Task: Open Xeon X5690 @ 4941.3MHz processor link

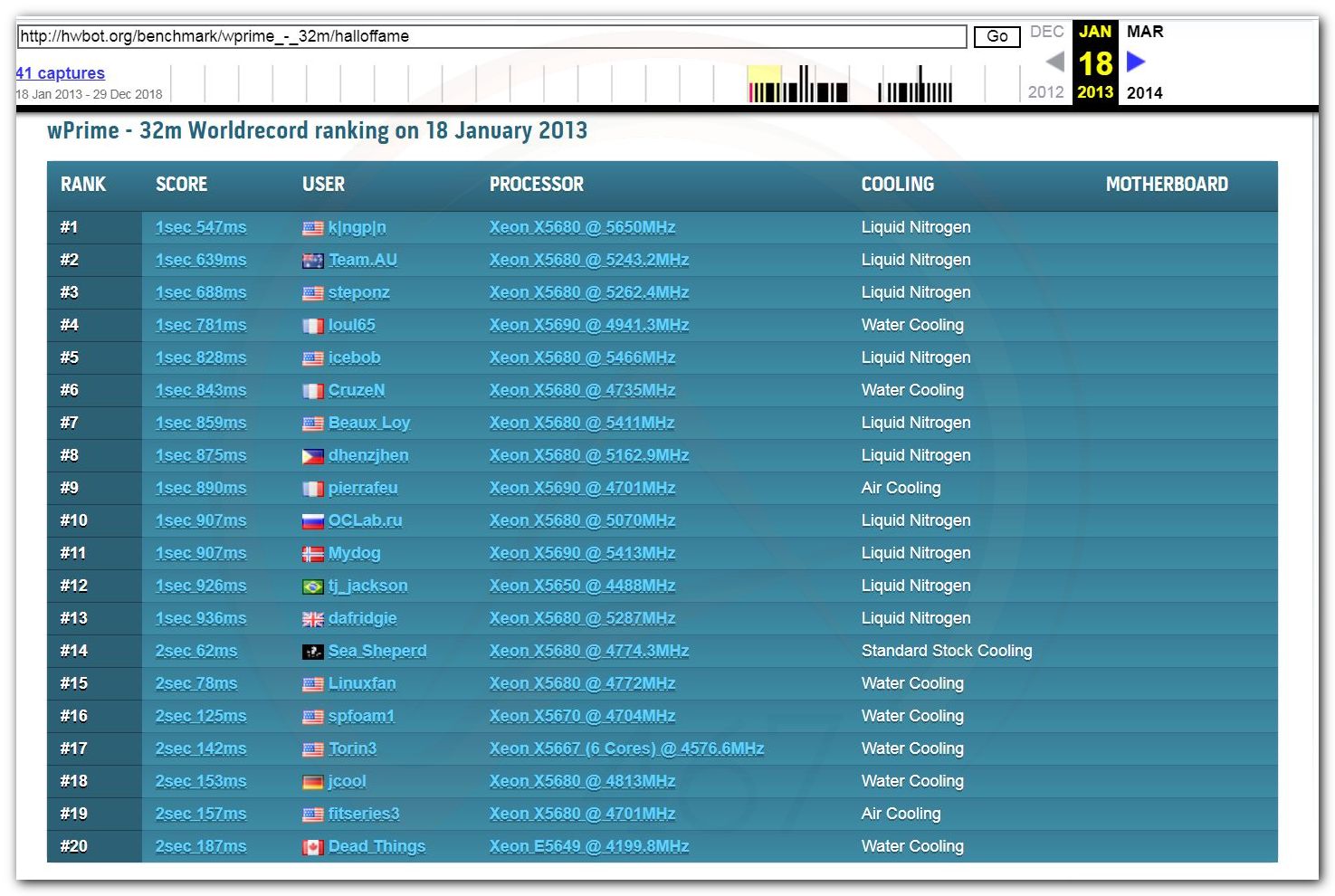Action: [x=589, y=325]
